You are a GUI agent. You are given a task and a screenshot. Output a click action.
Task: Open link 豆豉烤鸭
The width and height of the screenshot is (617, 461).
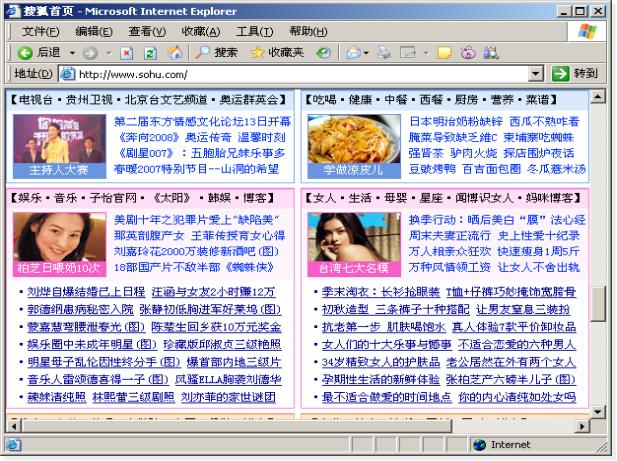432,169
